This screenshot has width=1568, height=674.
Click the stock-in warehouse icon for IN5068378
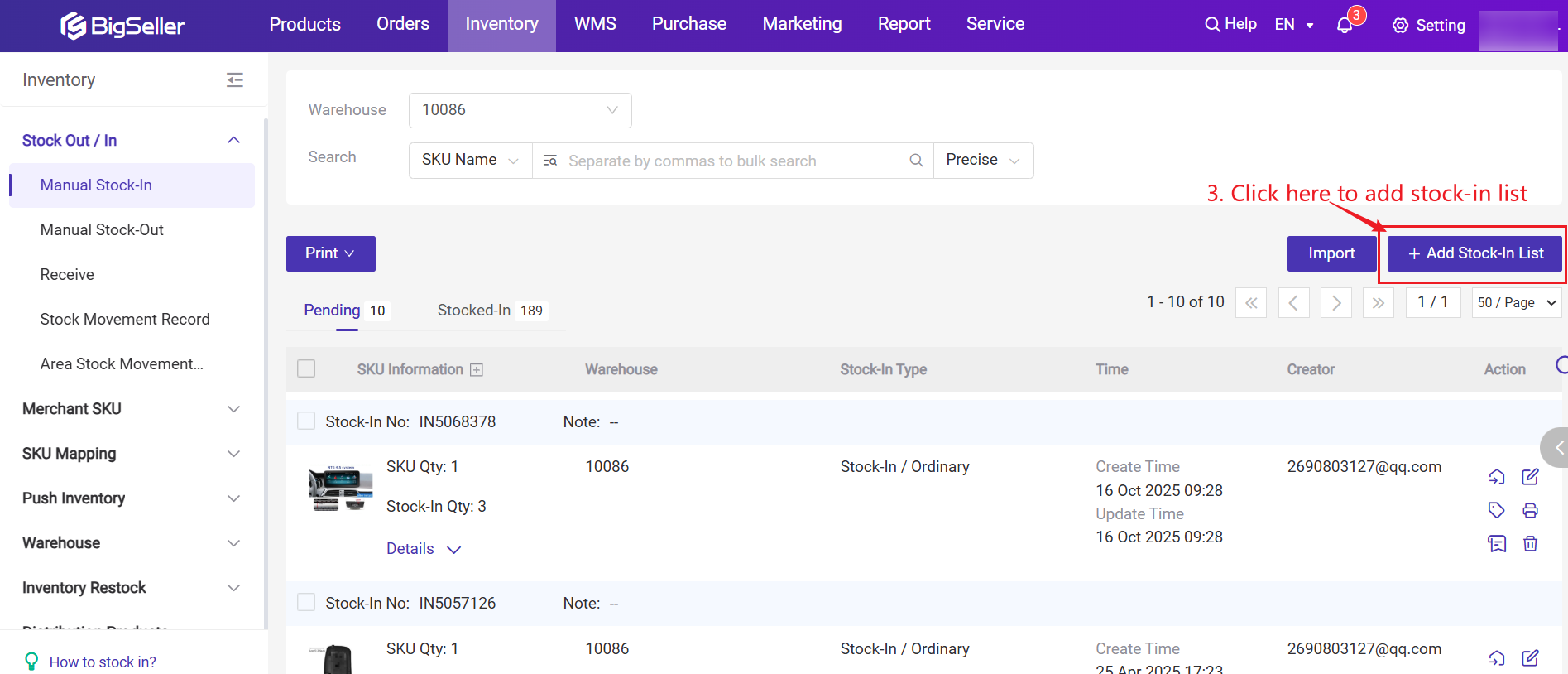click(1497, 477)
